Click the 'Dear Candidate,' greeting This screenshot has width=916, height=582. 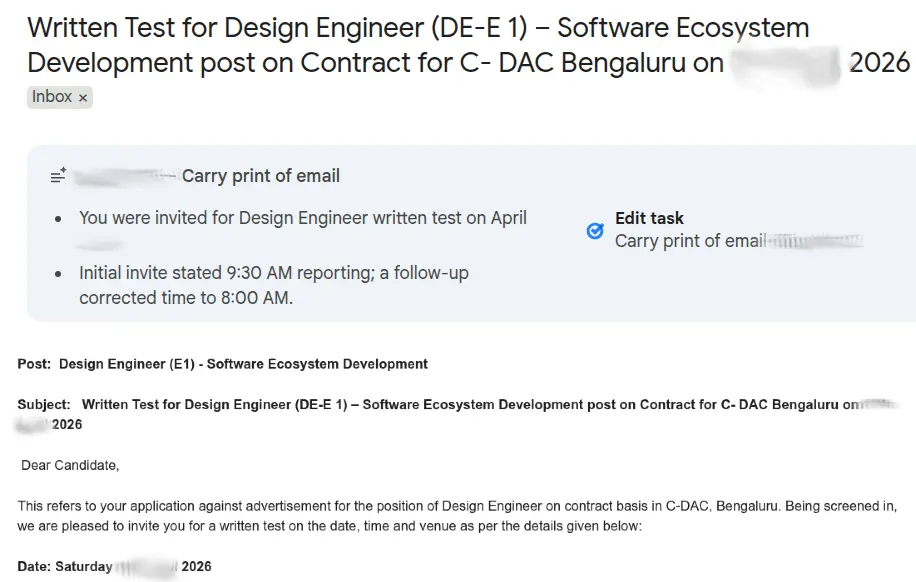coord(70,465)
